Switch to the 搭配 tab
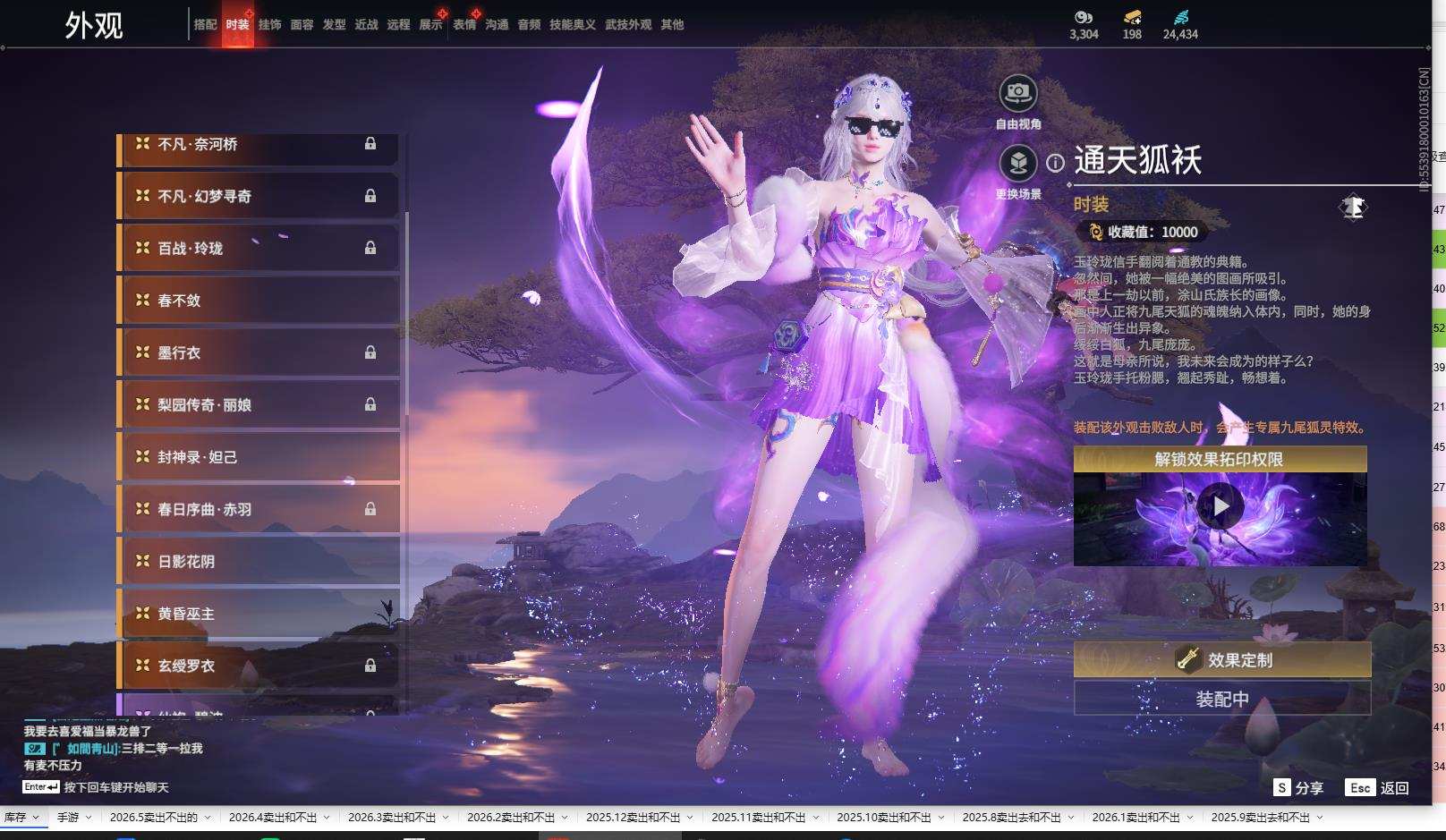 coord(206,25)
